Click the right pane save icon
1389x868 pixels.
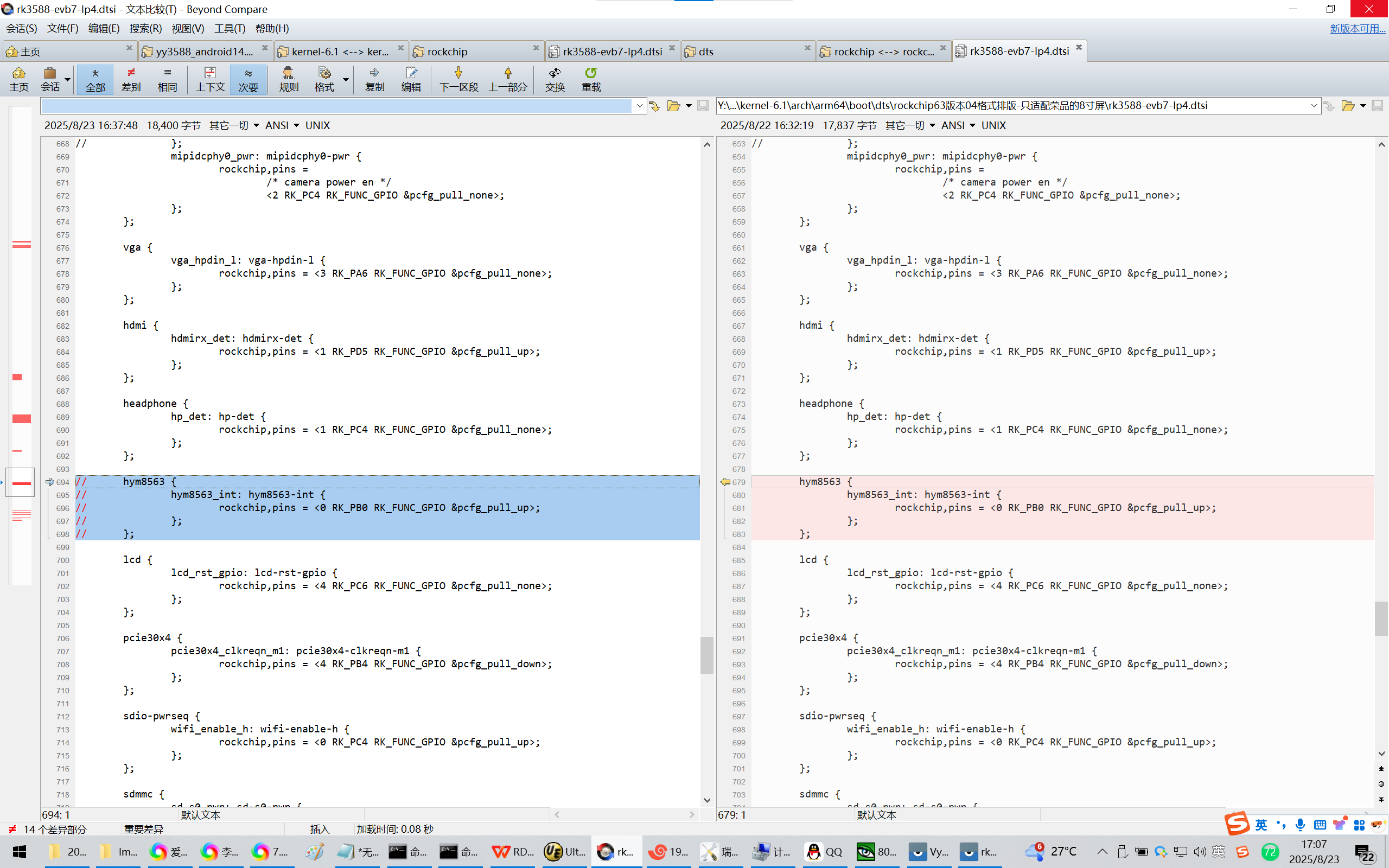click(1377, 106)
